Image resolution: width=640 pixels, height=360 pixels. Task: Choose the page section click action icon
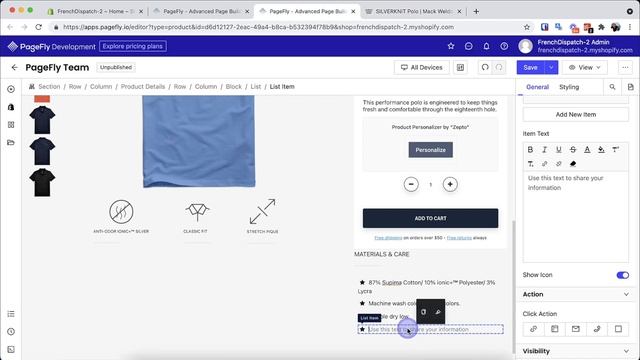pos(555,329)
